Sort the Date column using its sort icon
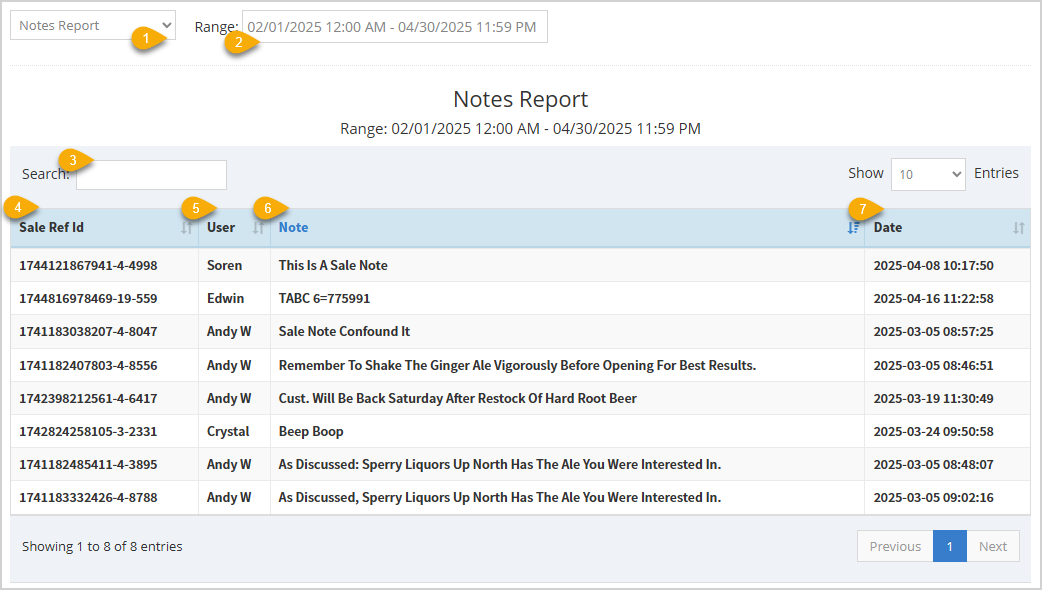The width and height of the screenshot is (1042, 590). coord(1019,228)
